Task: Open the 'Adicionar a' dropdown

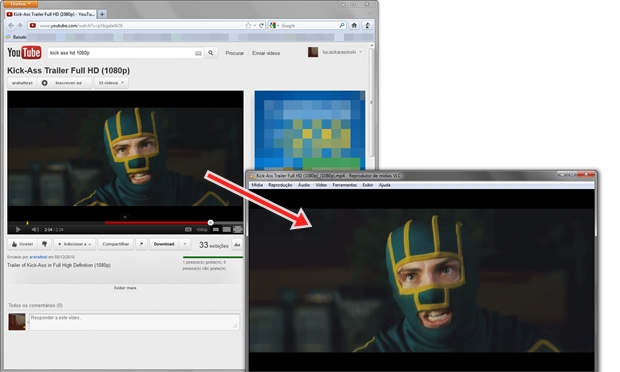Action: tap(74, 244)
